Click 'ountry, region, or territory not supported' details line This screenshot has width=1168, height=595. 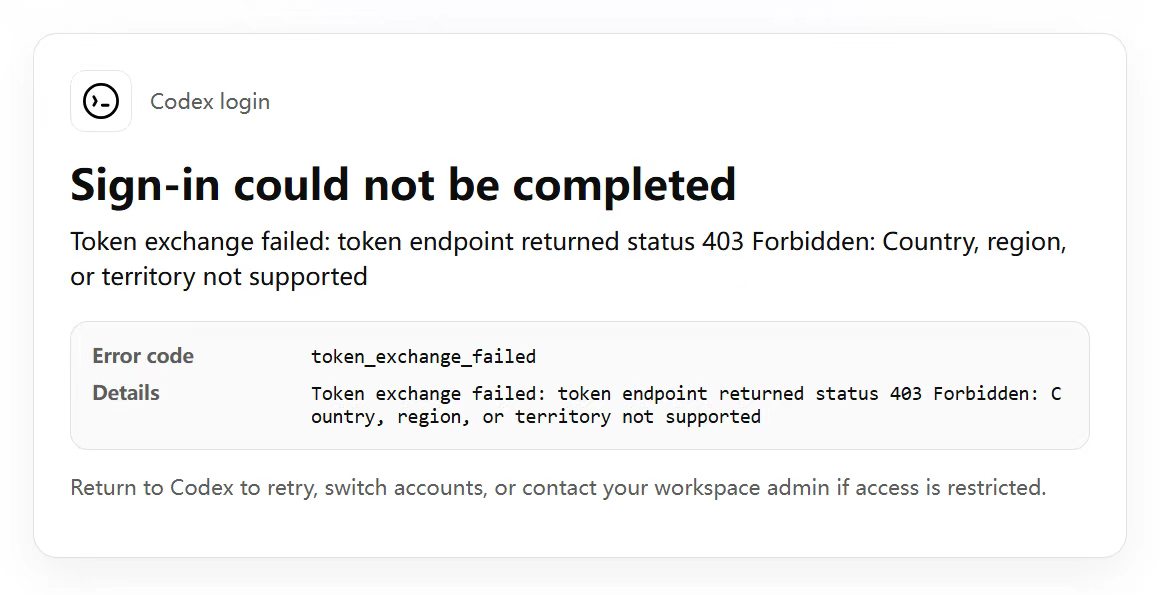pyautogui.click(x=536, y=416)
